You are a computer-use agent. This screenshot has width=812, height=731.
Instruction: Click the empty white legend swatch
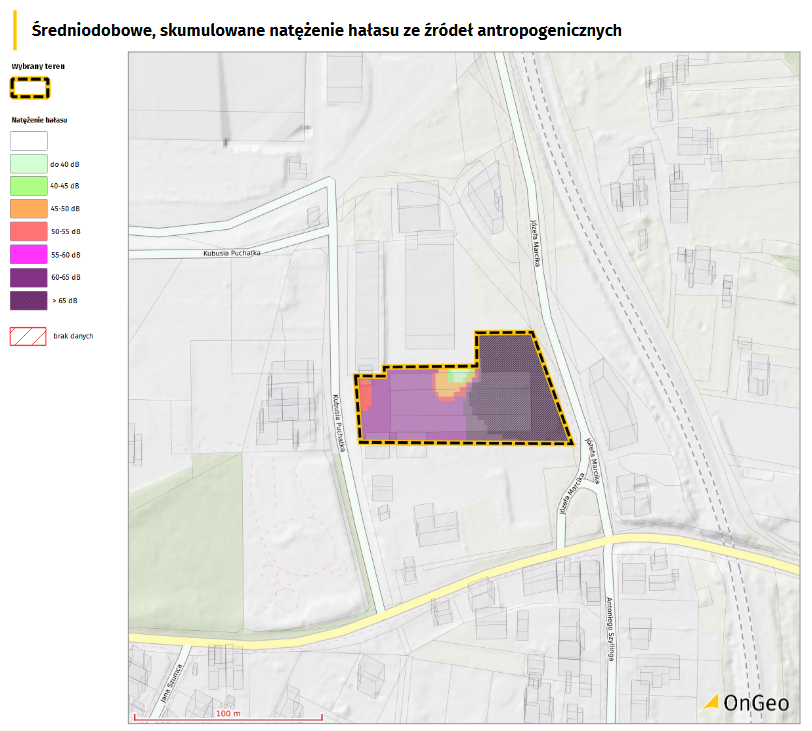point(29,141)
